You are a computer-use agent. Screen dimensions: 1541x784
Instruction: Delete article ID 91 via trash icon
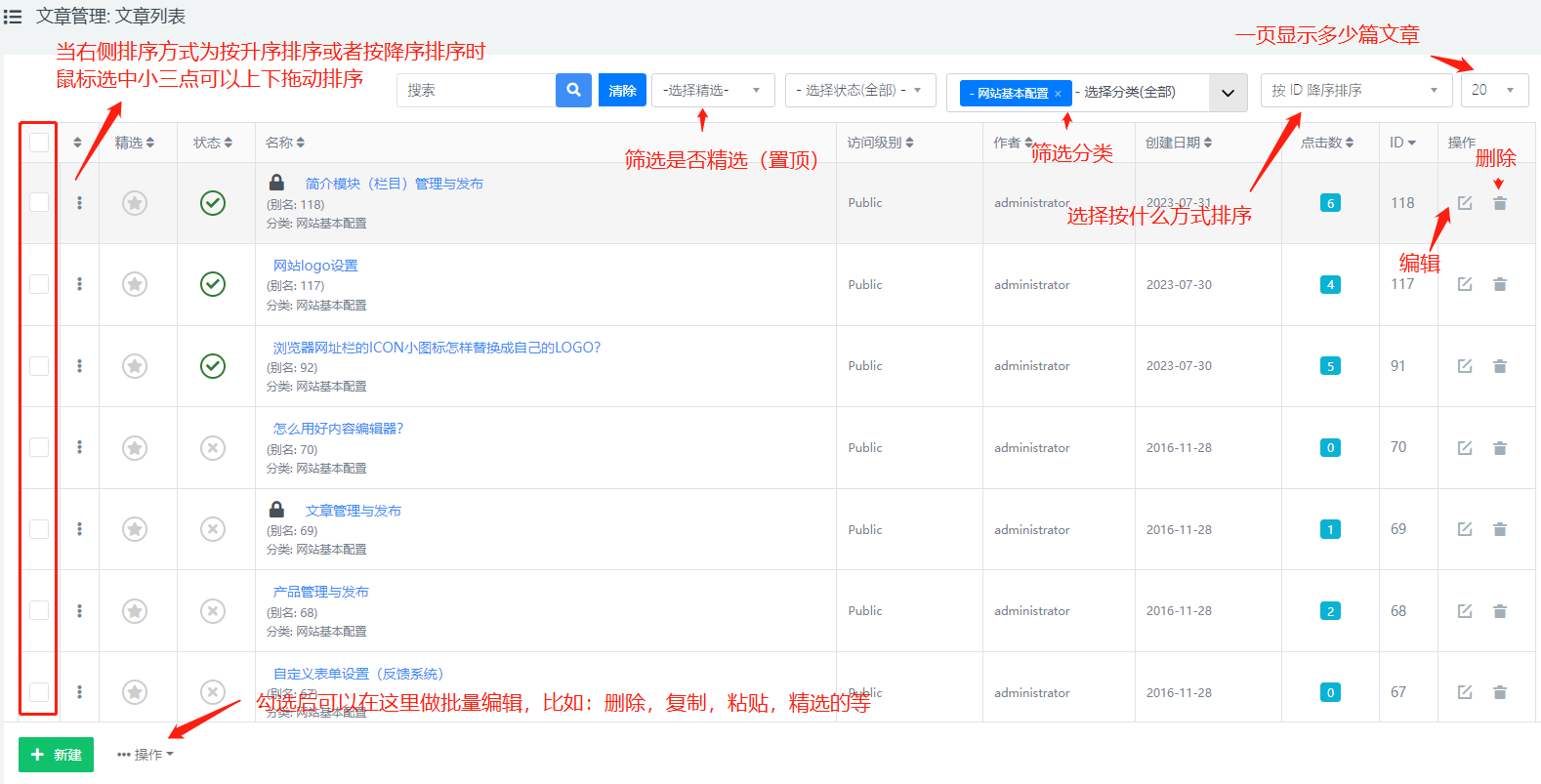(x=1500, y=366)
